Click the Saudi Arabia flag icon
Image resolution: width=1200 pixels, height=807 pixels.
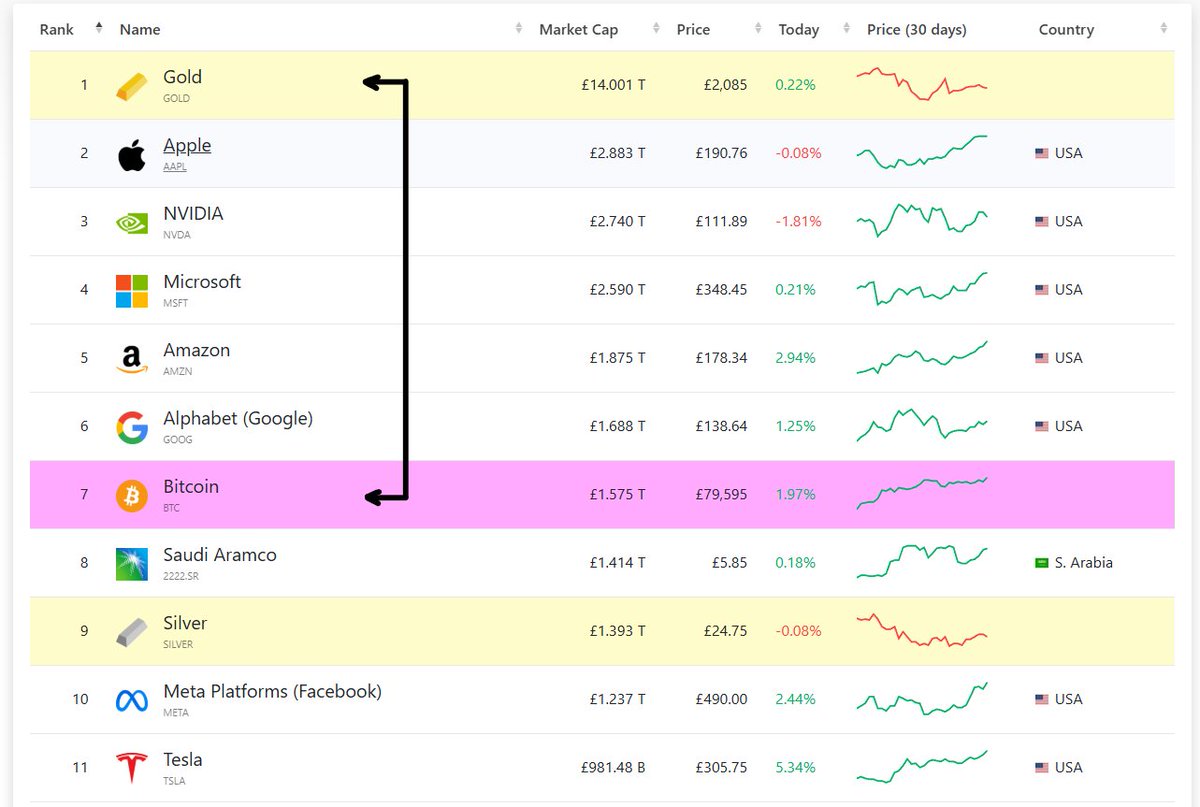pyautogui.click(x=1042, y=563)
